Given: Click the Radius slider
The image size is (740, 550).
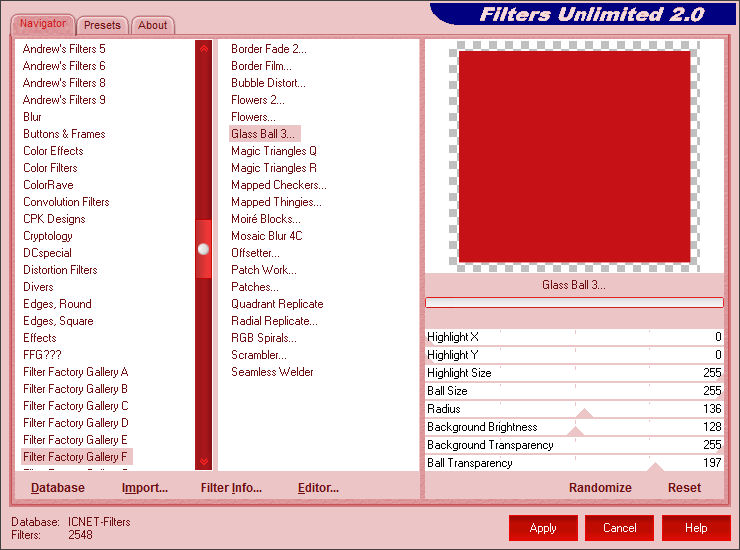Looking at the screenshot, I should (574, 409).
